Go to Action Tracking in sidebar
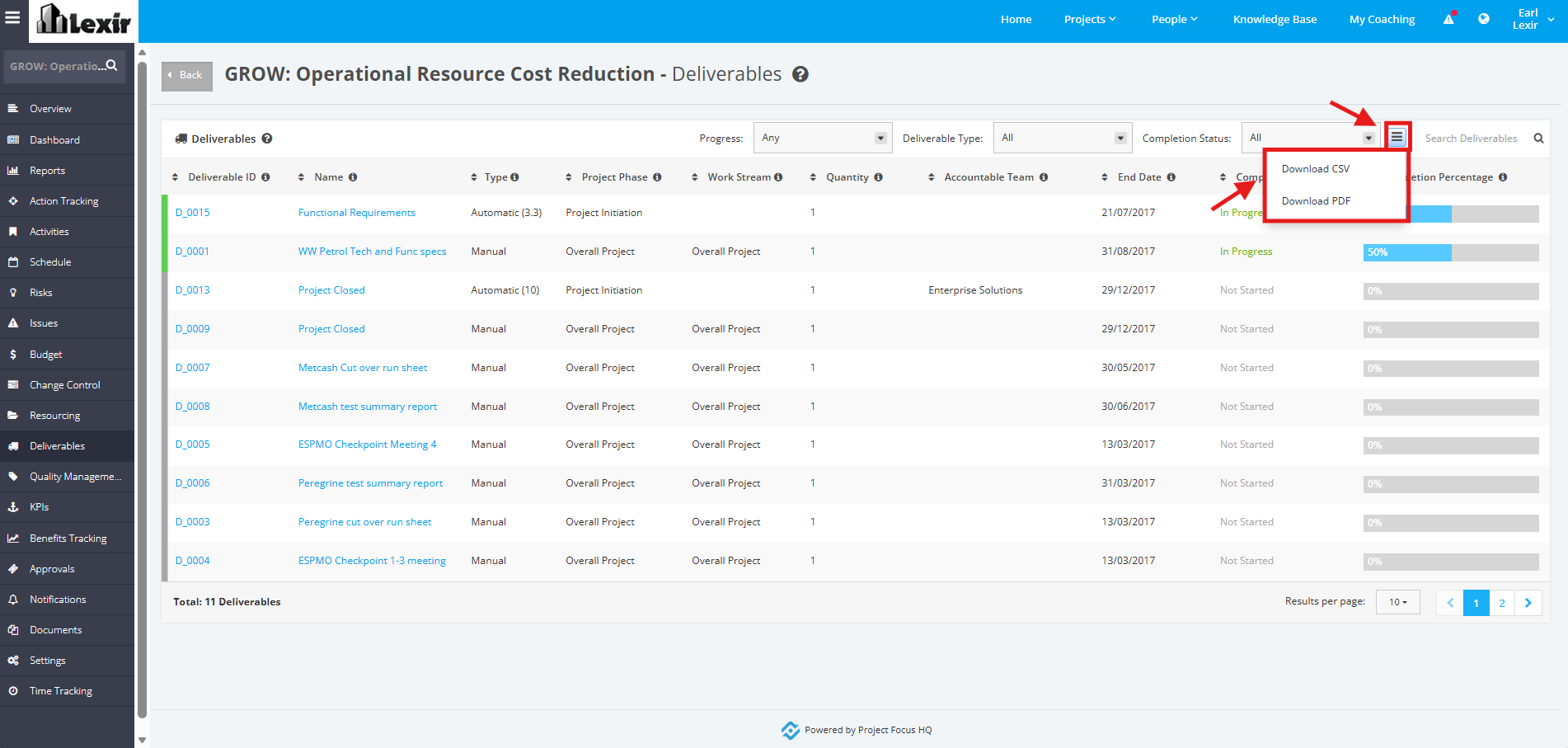Image resolution: width=1568 pixels, height=748 pixels. [67, 201]
